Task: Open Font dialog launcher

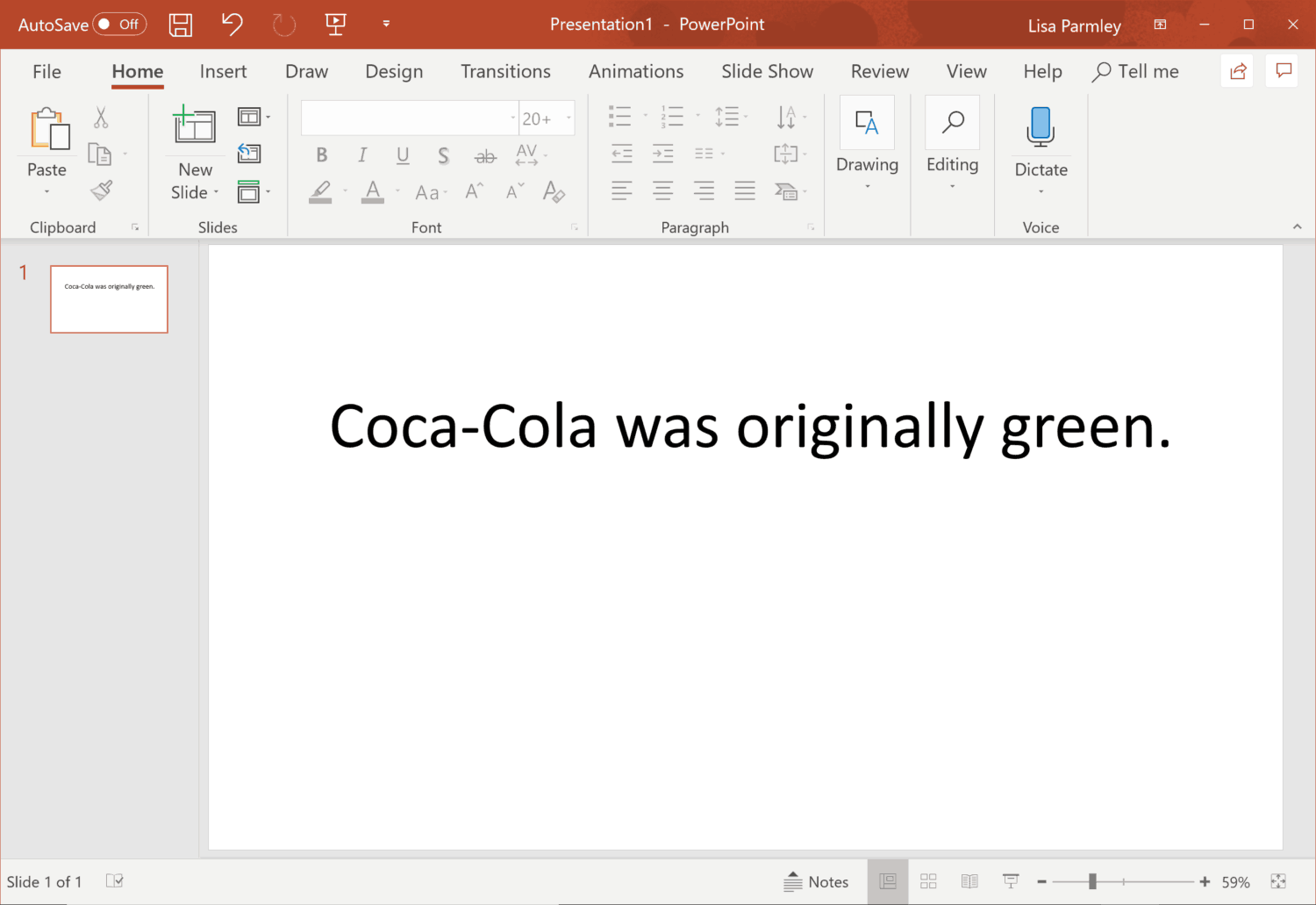Action: pos(575,227)
